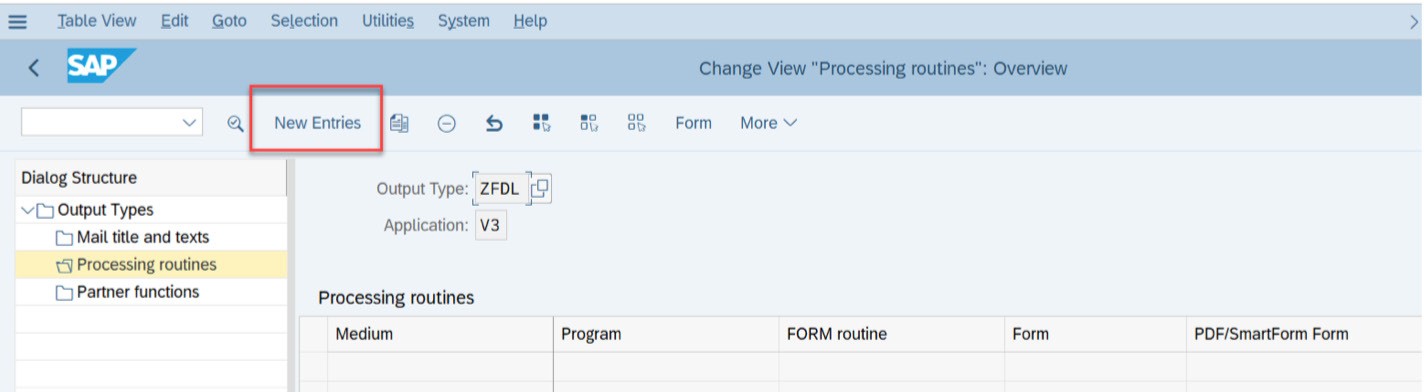Open the command field dropdown arrow

click(x=190, y=123)
